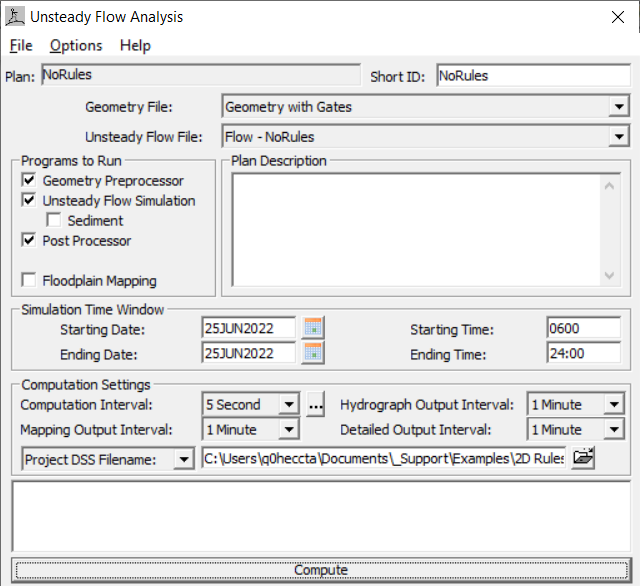Open the File menu
Image resolution: width=640 pixels, height=586 pixels.
21,45
